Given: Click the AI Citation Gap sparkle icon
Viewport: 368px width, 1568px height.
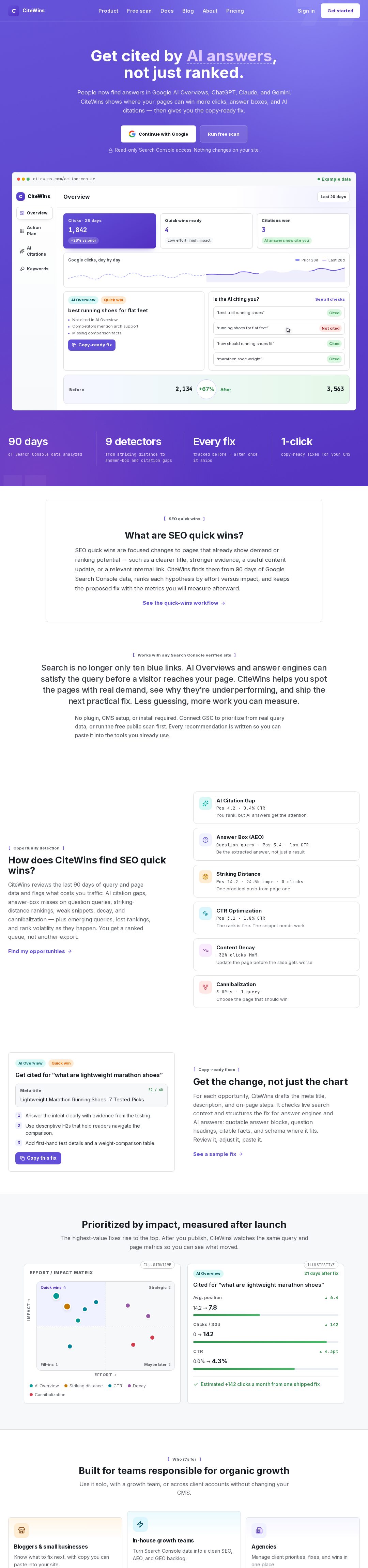Looking at the screenshot, I should coord(205,803).
